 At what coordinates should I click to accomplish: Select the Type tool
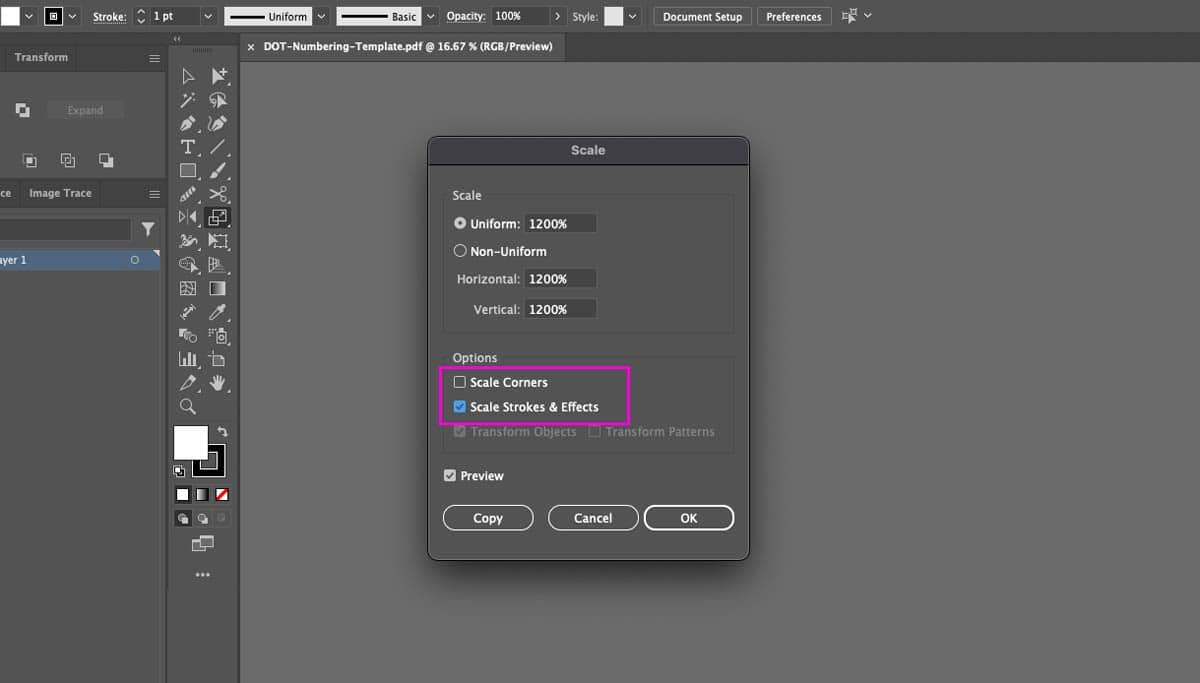(x=188, y=147)
